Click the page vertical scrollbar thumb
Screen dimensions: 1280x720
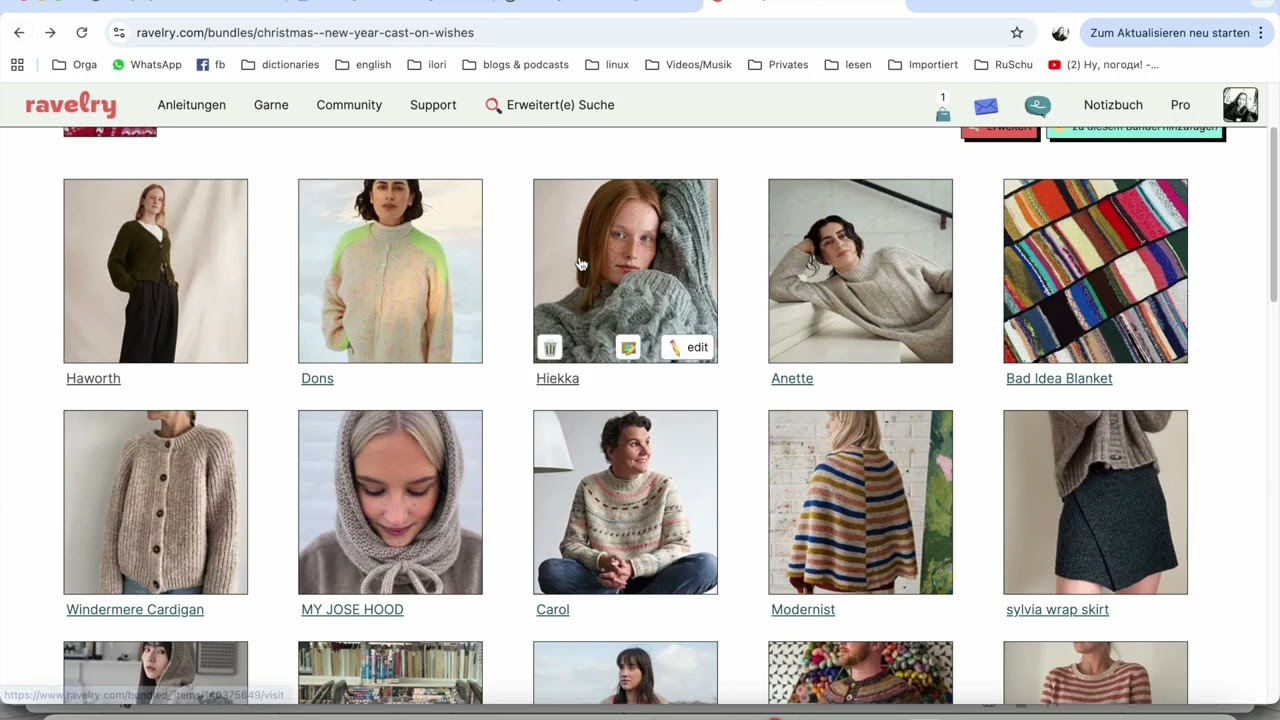coord(1273,215)
